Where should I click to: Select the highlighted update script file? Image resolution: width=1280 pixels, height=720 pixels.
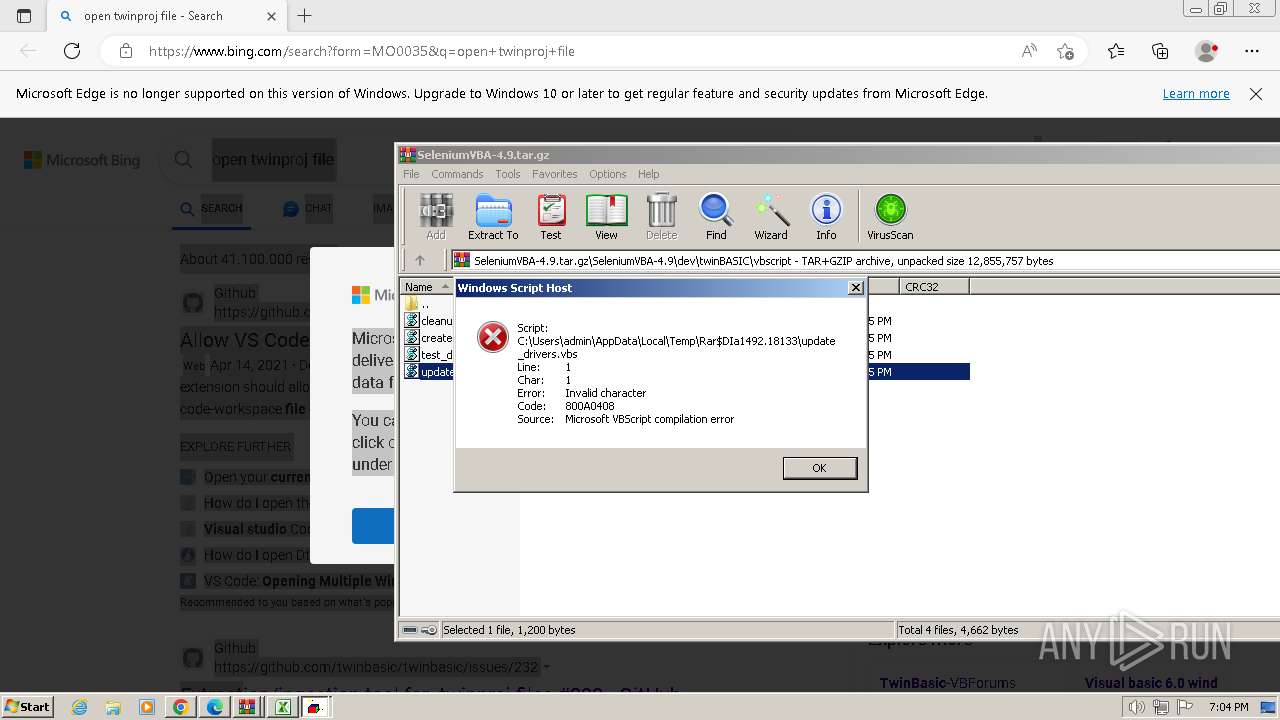(428, 372)
